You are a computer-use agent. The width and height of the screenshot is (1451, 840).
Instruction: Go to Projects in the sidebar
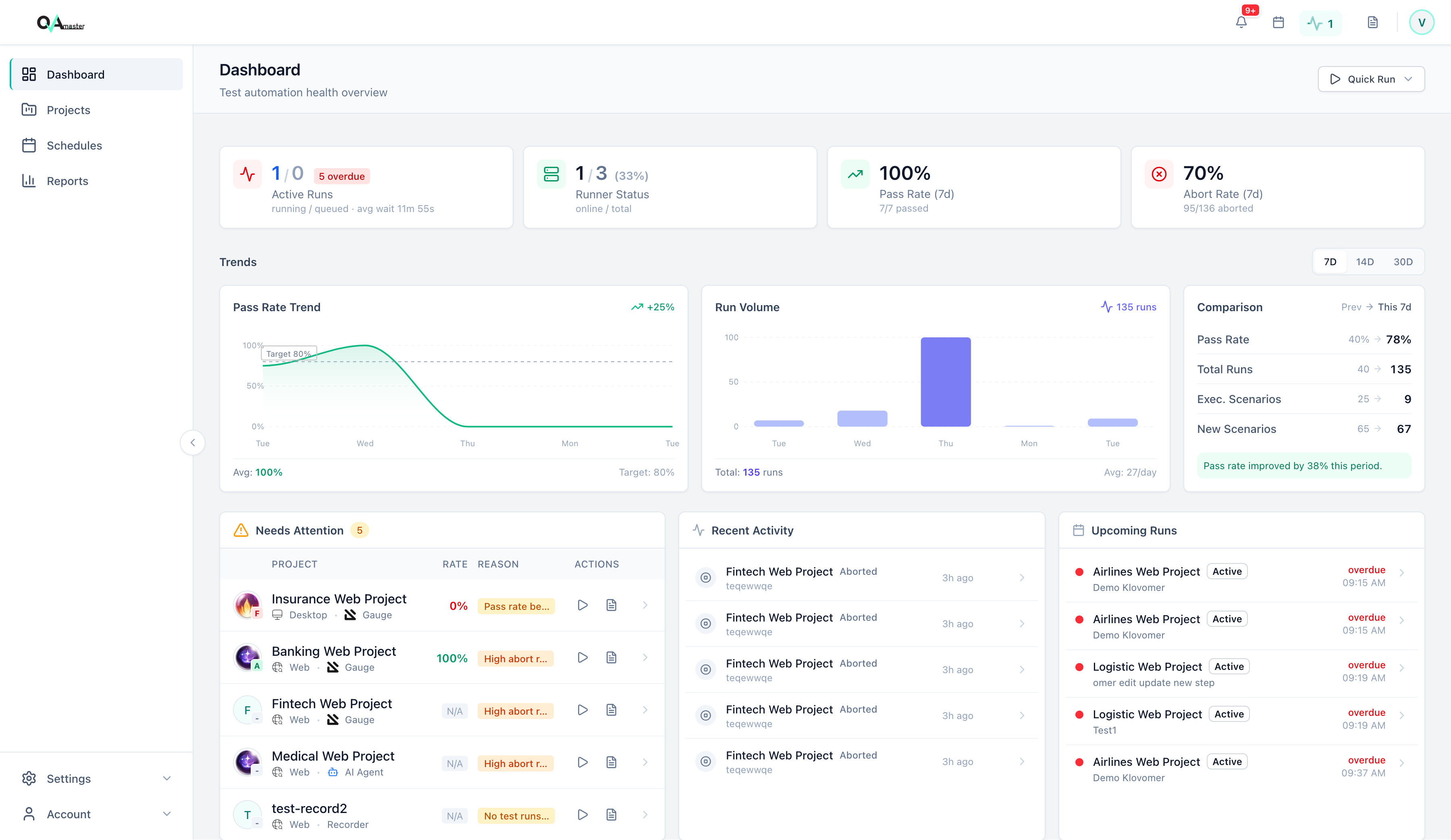click(69, 110)
